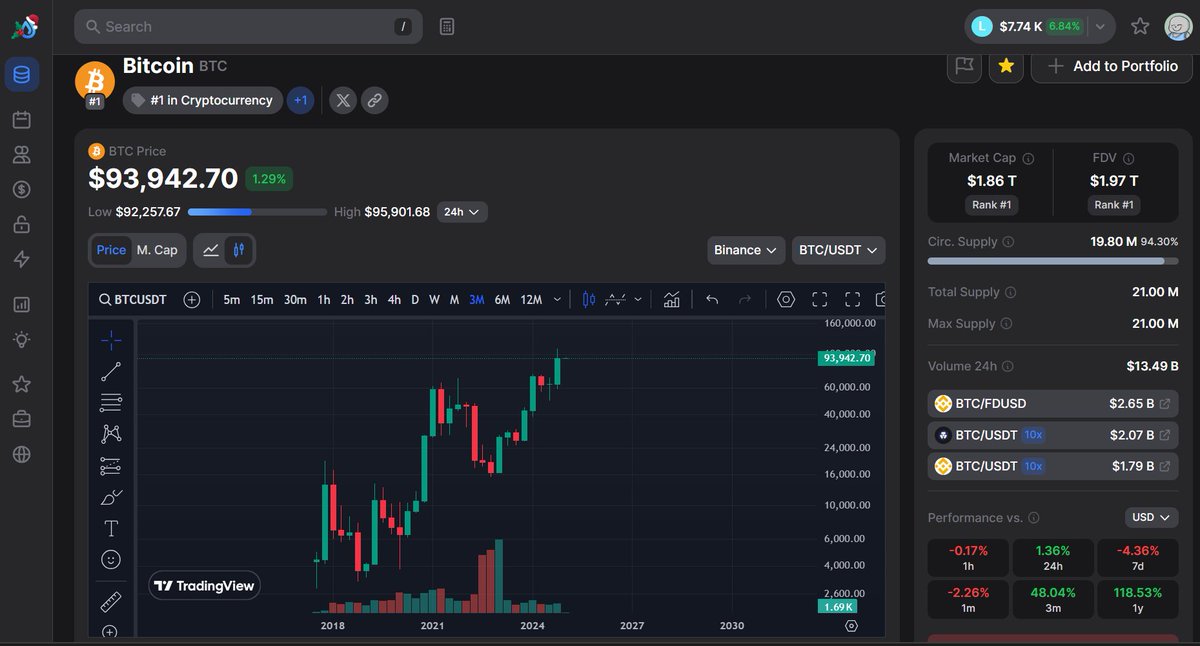Select the 15m timeframe

(x=262, y=299)
